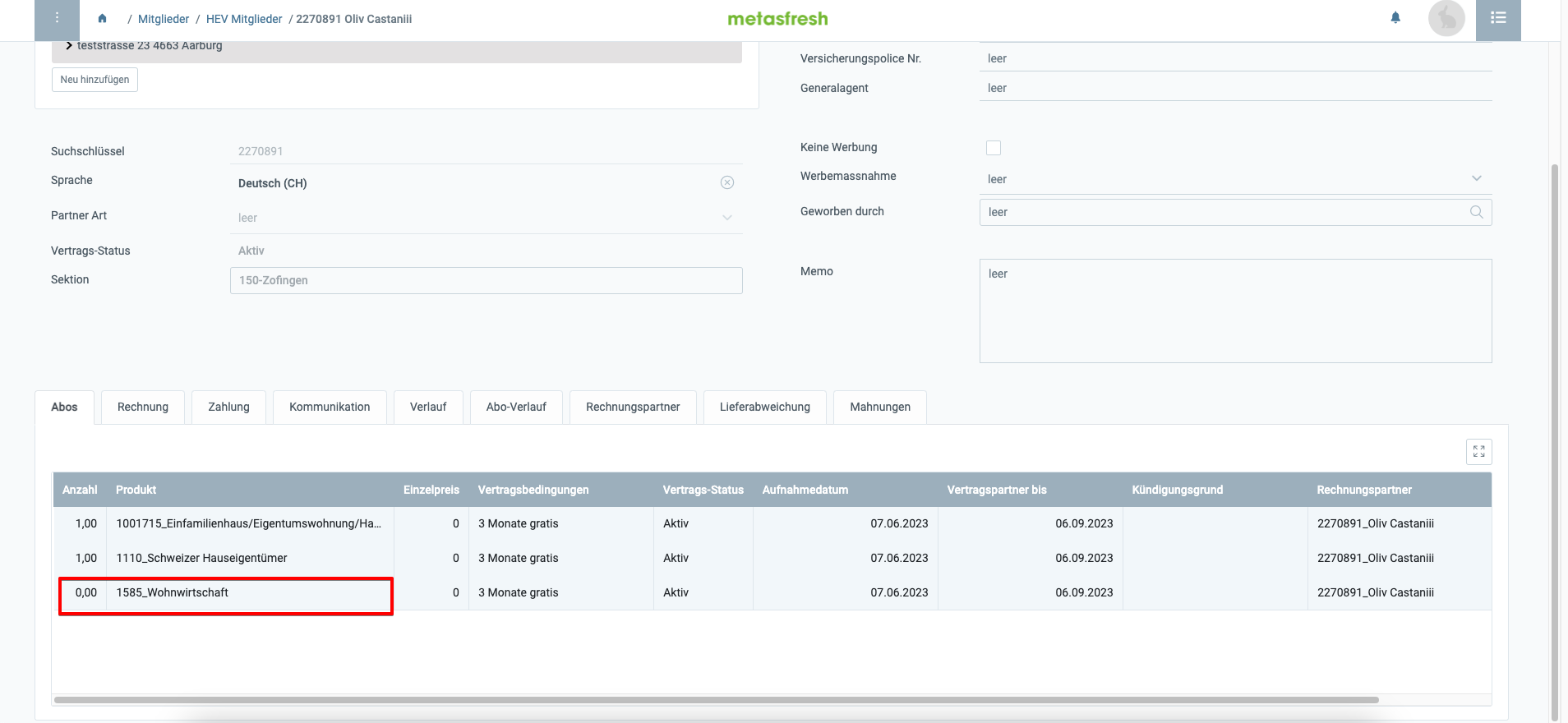Select the 1001715_Einfamilienhaus product row
Screen dimensions: 1568x723
pos(772,523)
